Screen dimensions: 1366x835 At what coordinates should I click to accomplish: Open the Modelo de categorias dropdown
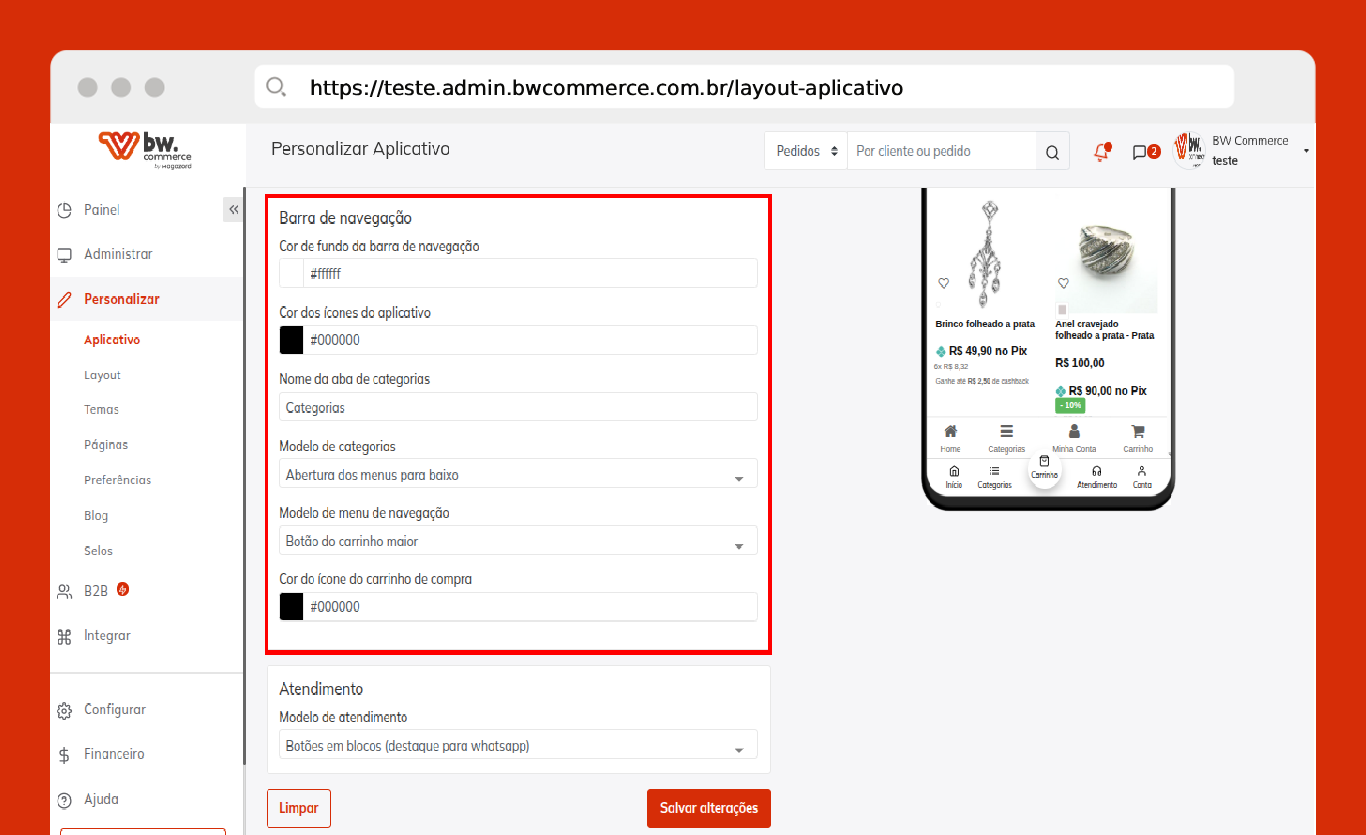[518, 475]
